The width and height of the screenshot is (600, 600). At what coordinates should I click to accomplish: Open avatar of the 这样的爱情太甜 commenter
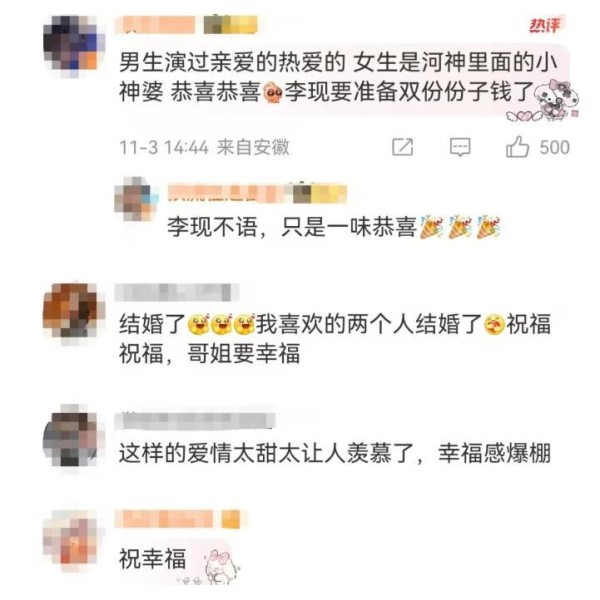(73, 437)
